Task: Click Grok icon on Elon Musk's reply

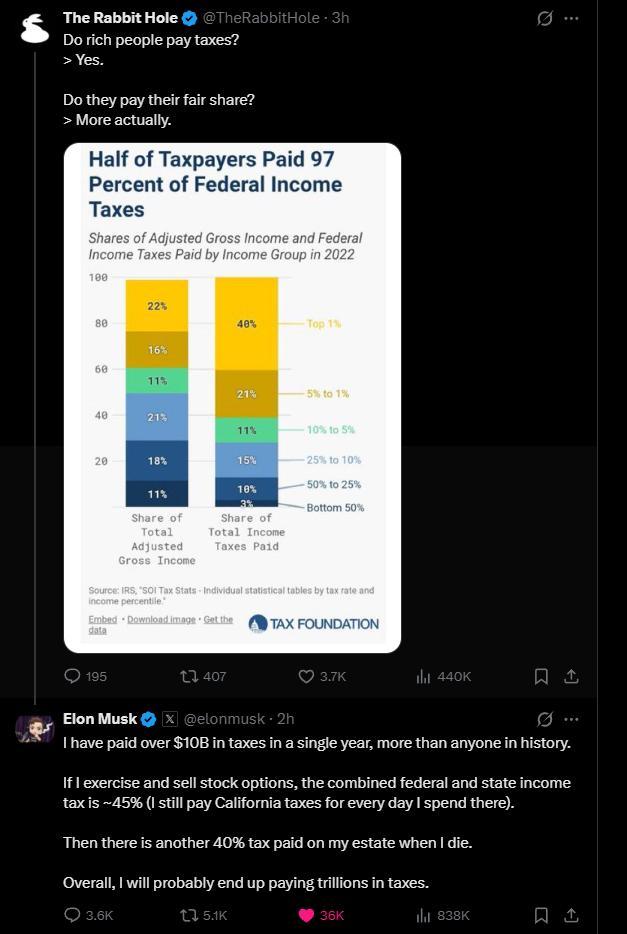Action: [544, 720]
